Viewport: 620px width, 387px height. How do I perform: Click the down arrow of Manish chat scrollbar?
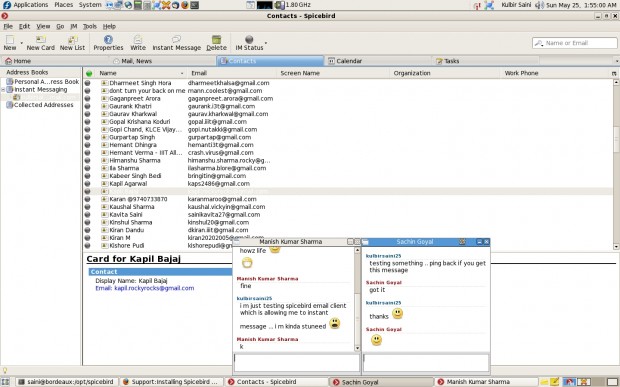(x=357, y=348)
